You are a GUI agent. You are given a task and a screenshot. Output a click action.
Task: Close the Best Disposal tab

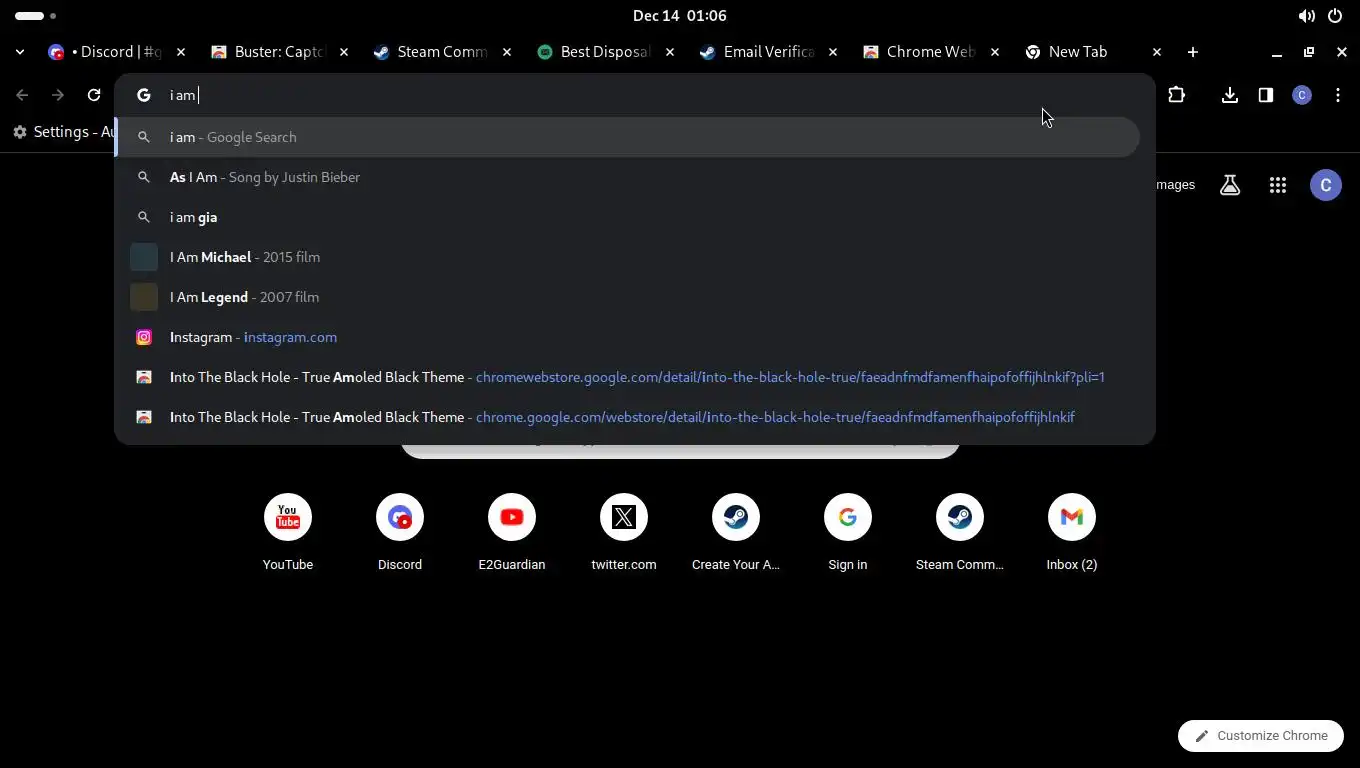coord(670,52)
